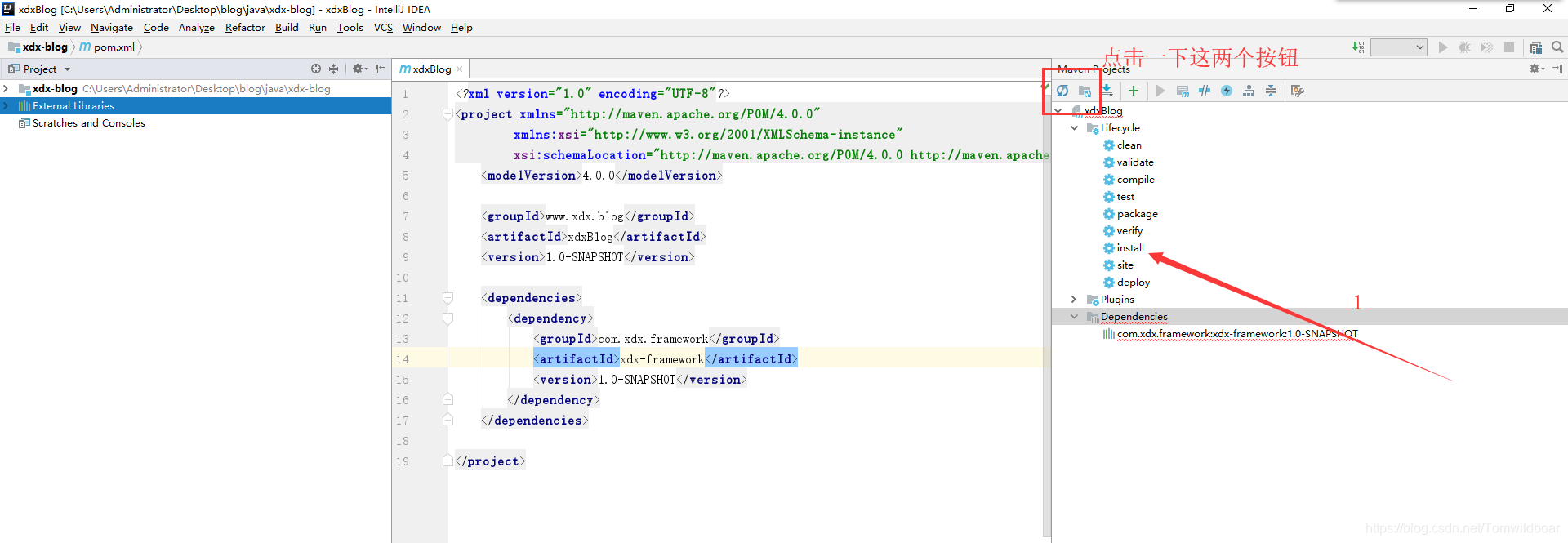The image size is (1568, 543).
Task: Open Maven Settings wrench icon
Action: click(x=1298, y=91)
